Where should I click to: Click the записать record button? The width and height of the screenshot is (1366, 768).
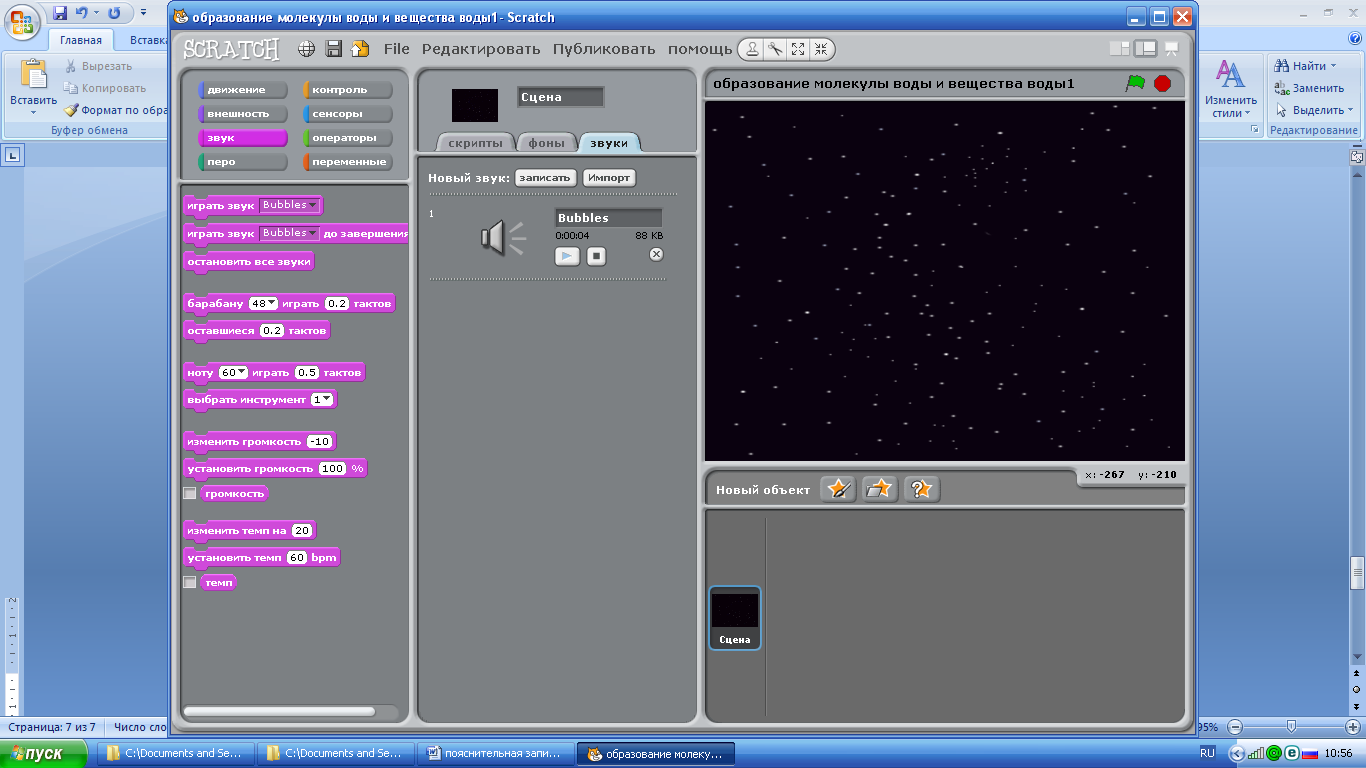point(546,177)
